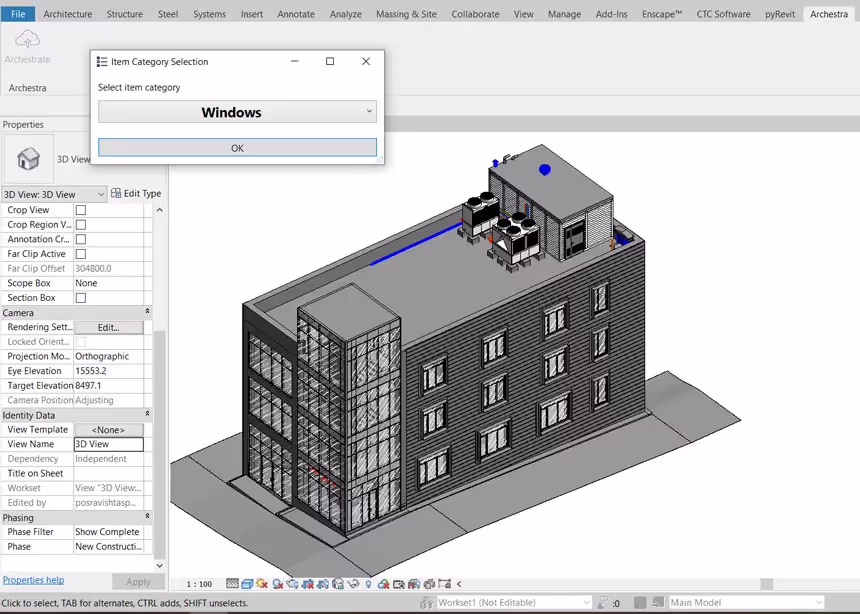Open the Show Rendering Dialog teapot icon

point(292,584)
